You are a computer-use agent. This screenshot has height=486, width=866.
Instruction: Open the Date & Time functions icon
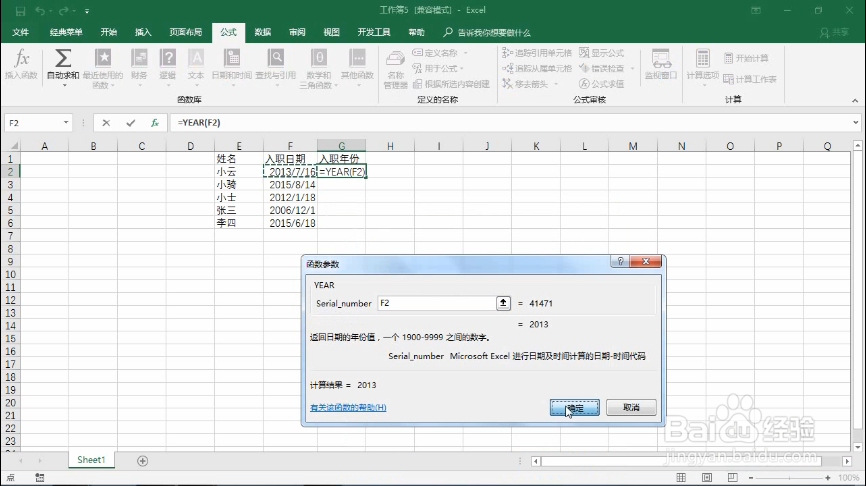231,58
